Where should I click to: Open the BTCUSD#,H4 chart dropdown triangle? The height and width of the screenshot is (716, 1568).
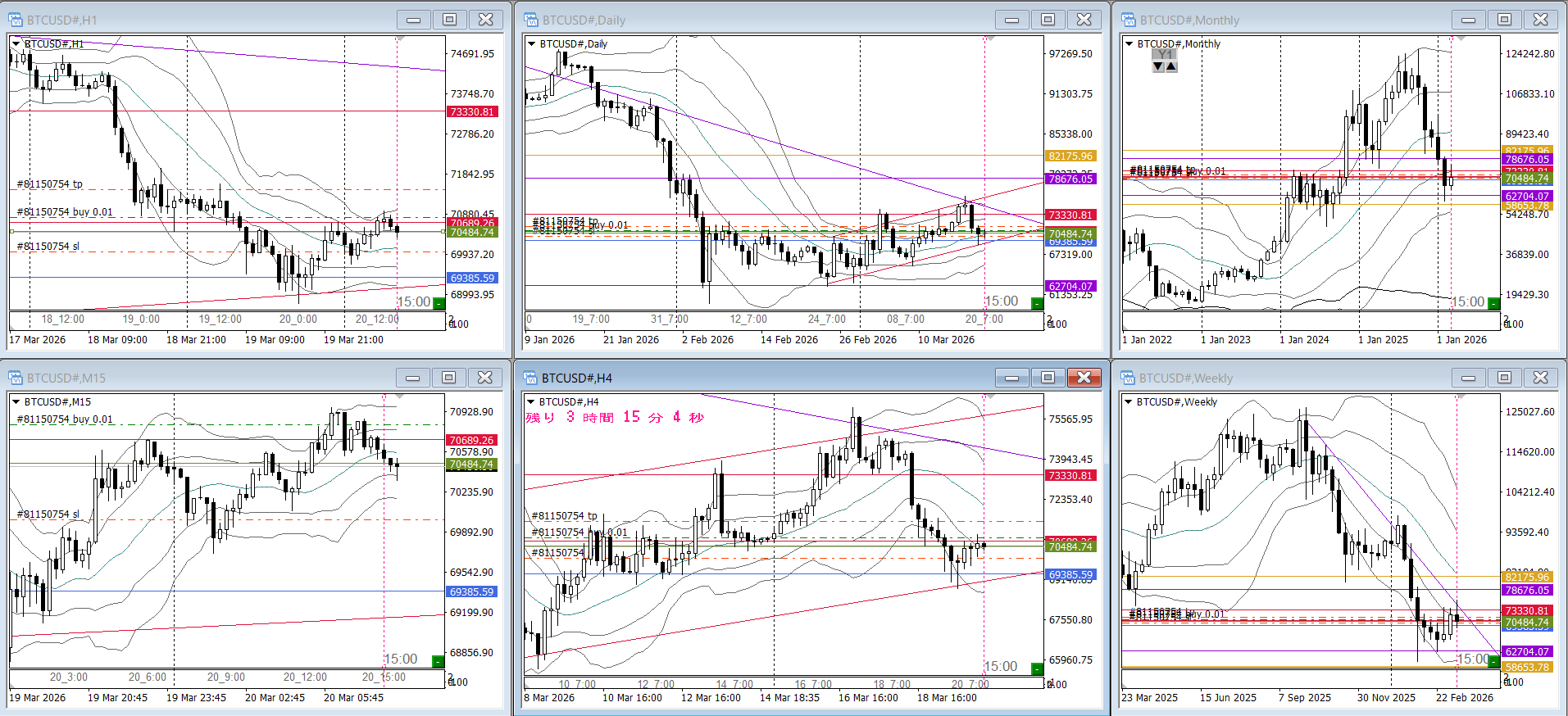click(531, 402)
